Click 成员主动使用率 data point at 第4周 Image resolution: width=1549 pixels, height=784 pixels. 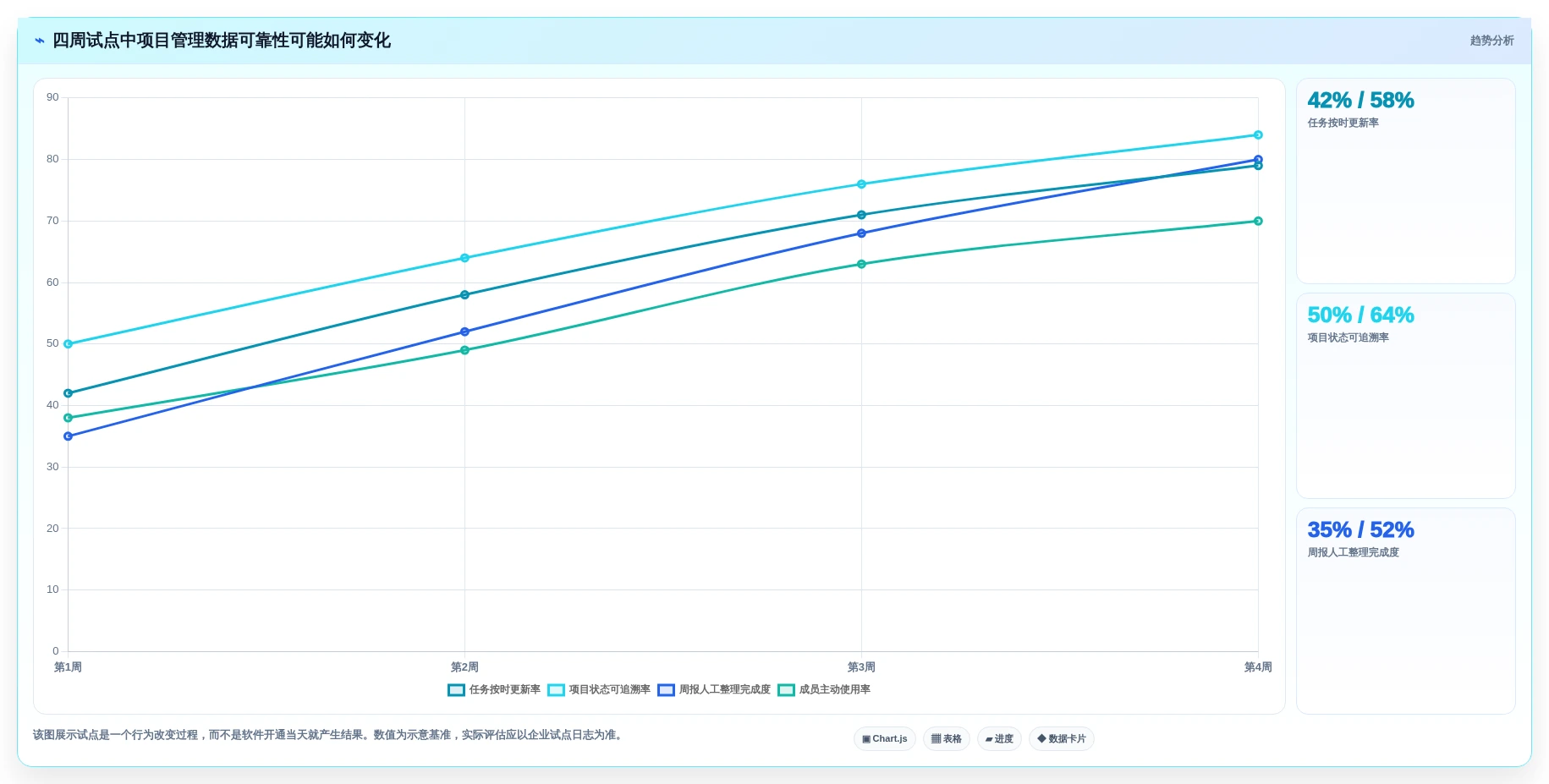point(1258,222)
